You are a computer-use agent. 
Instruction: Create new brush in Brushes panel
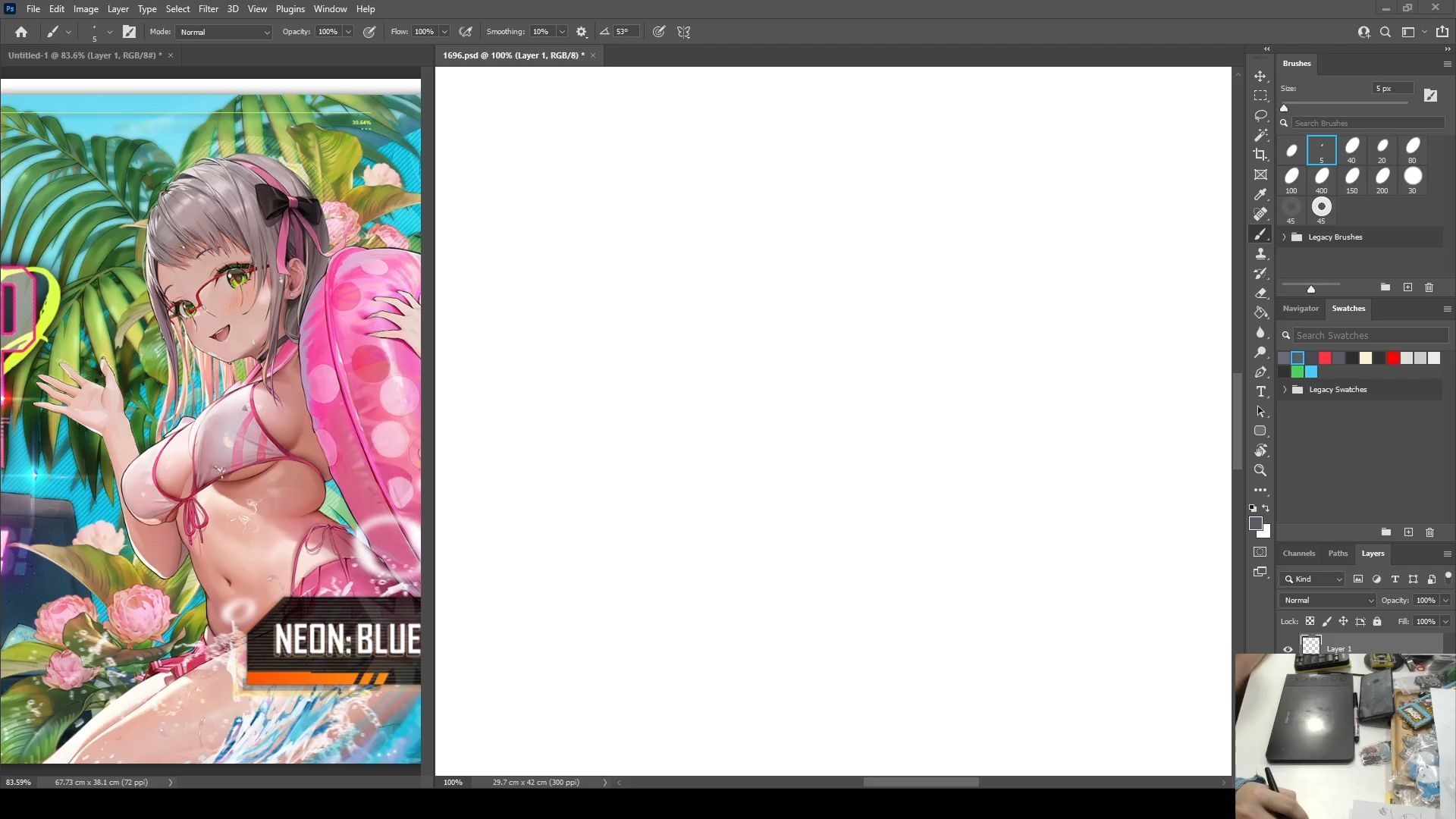pos(1408,287)
